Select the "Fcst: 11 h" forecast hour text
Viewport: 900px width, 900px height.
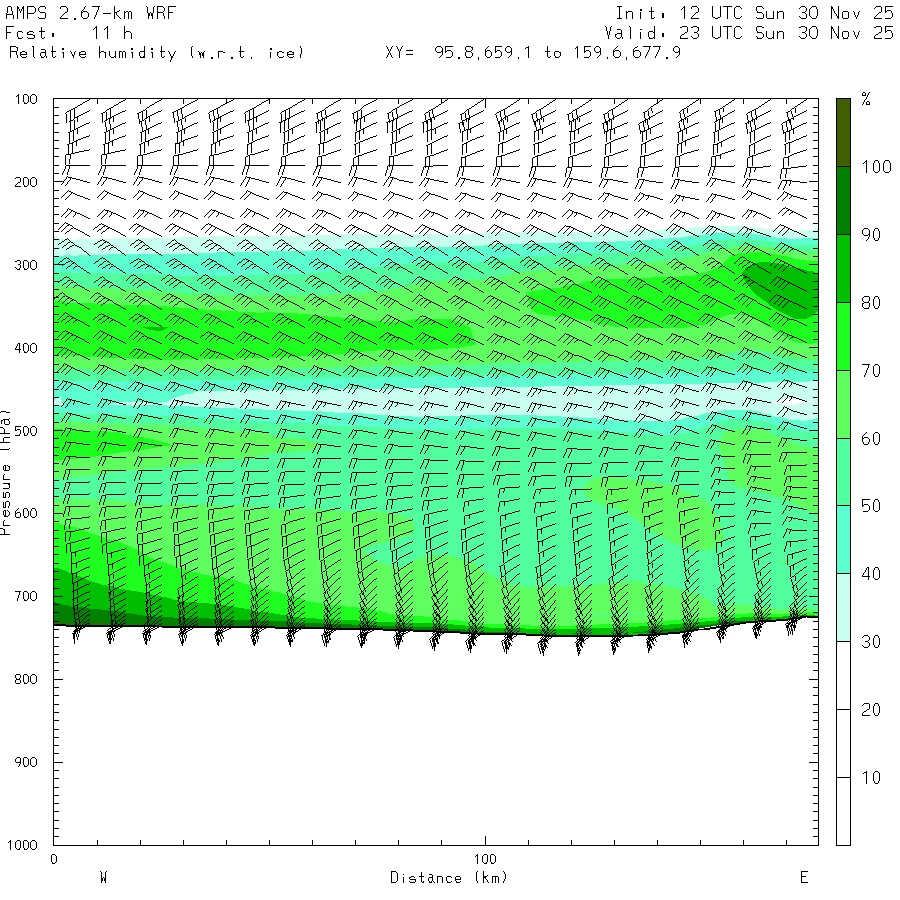[x=69, y=33]
